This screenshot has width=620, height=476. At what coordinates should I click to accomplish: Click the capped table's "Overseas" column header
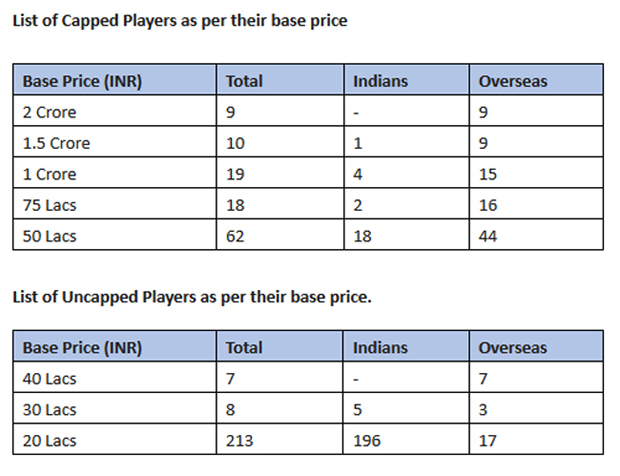[x=513, y=81]
